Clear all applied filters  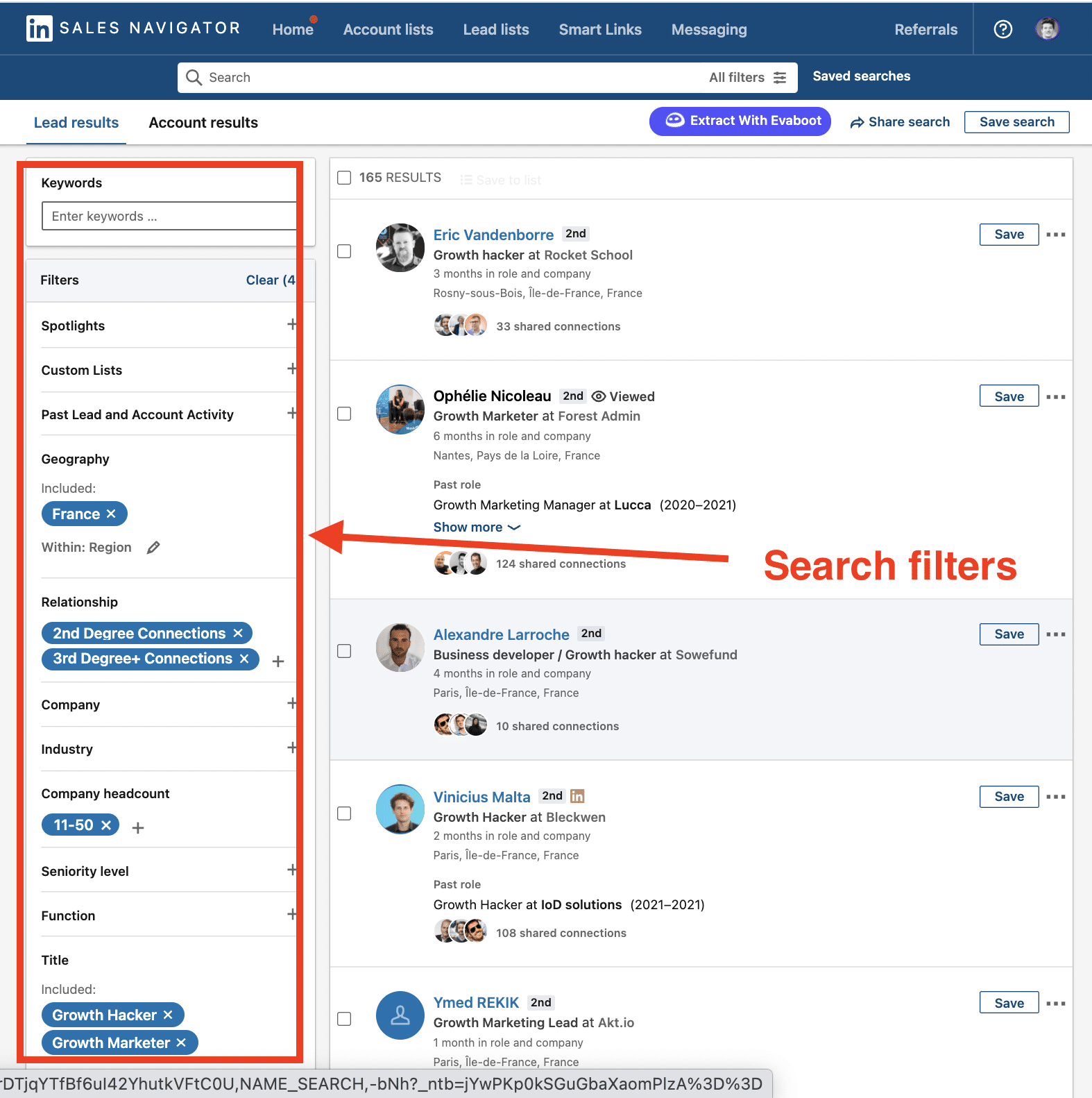(270, 280)
